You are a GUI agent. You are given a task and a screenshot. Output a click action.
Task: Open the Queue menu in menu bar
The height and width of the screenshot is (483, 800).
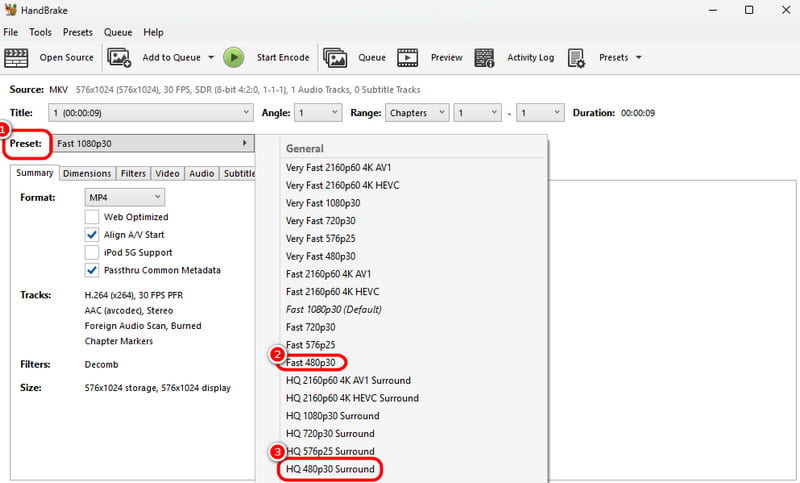click(118, 32)
